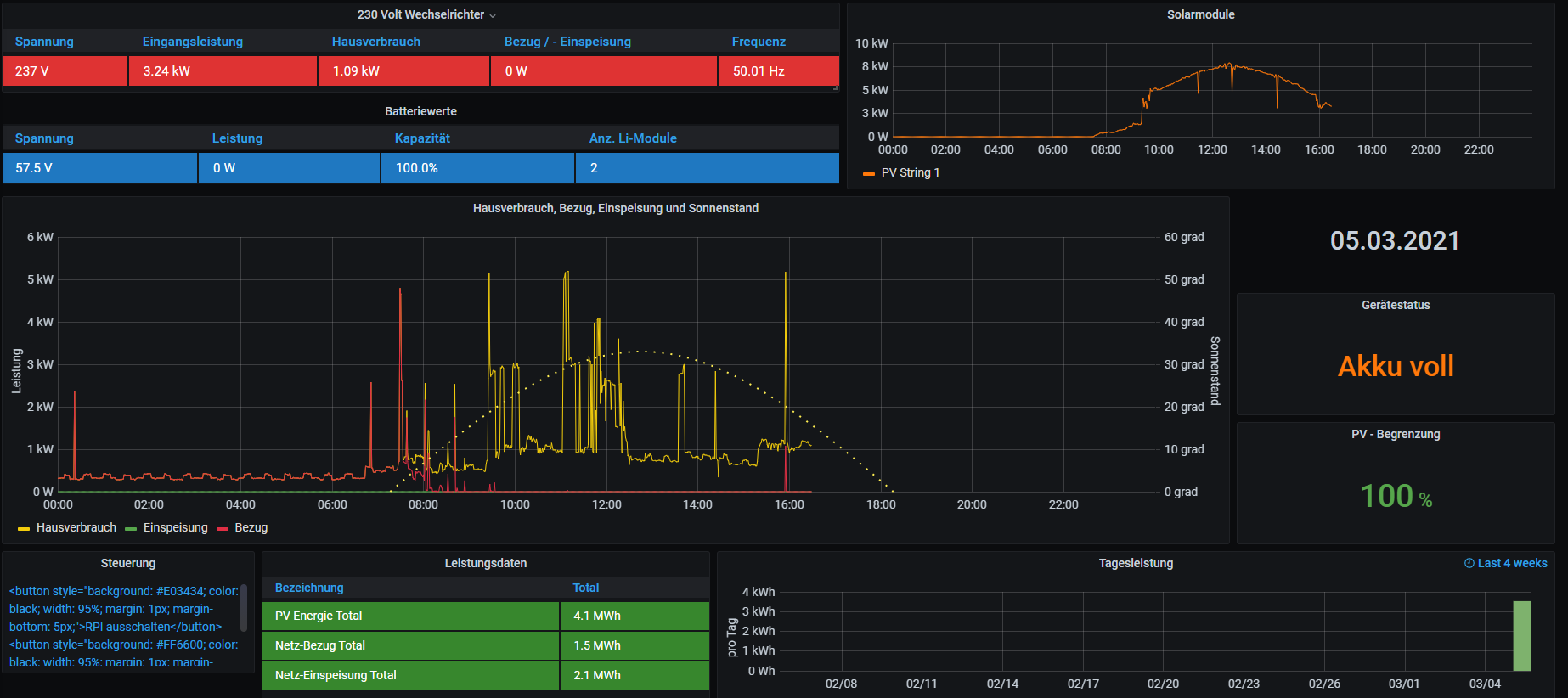Image resolution: width=1568 pixels, height=698 pixels.
Task: Sort the table by the Eingangsleistung column
Action: pyautogui.click(x=193, y=42)
